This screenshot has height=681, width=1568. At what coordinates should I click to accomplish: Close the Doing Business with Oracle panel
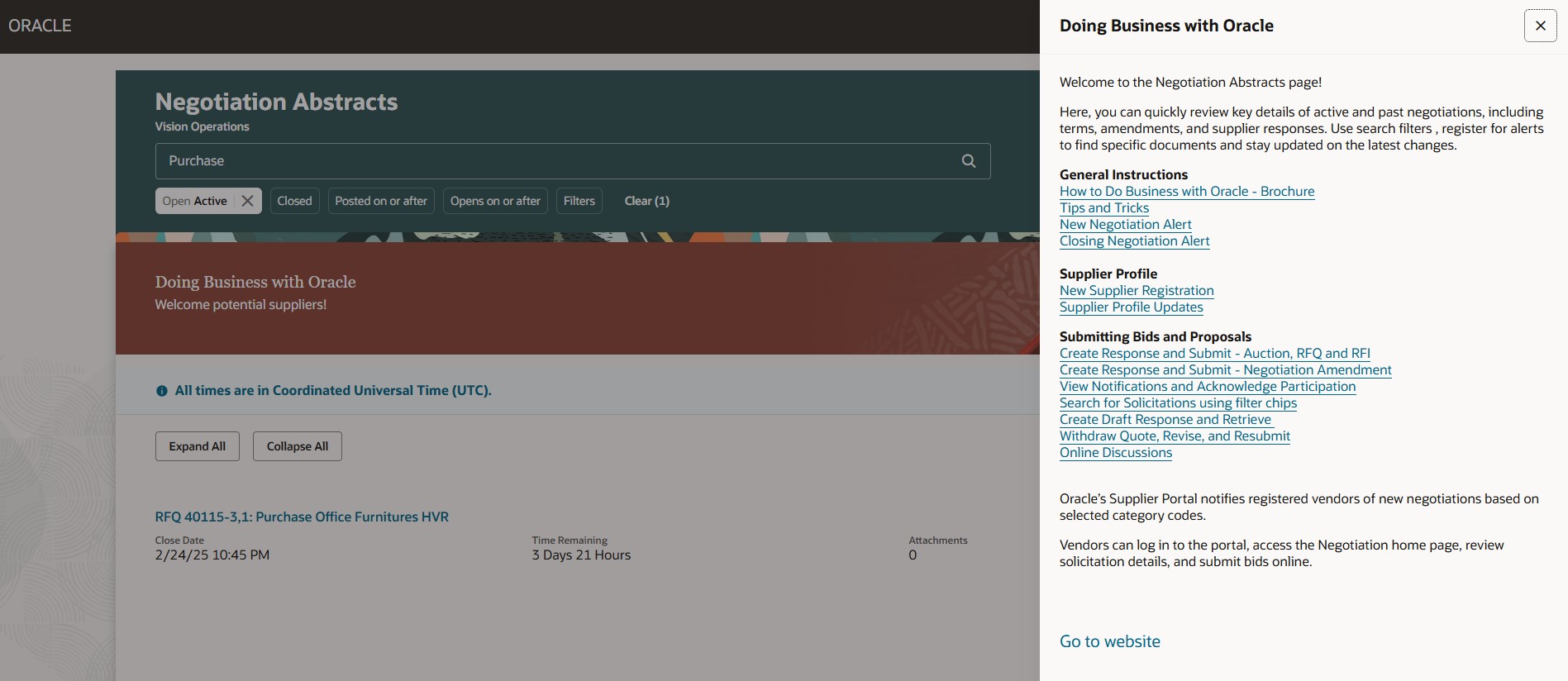(x=1541, y=26)
